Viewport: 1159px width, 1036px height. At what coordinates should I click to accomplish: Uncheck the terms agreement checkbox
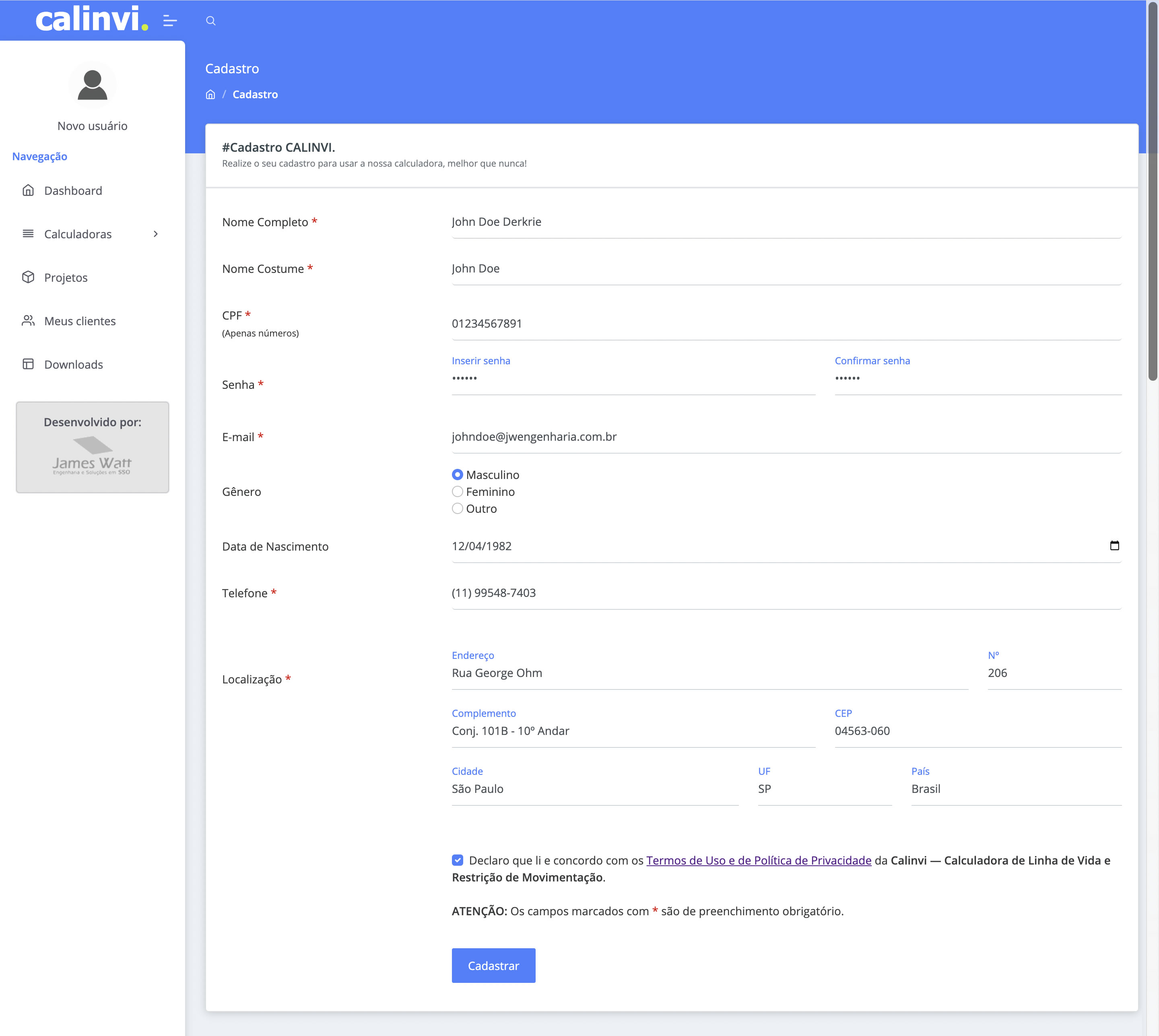(458, 860)
